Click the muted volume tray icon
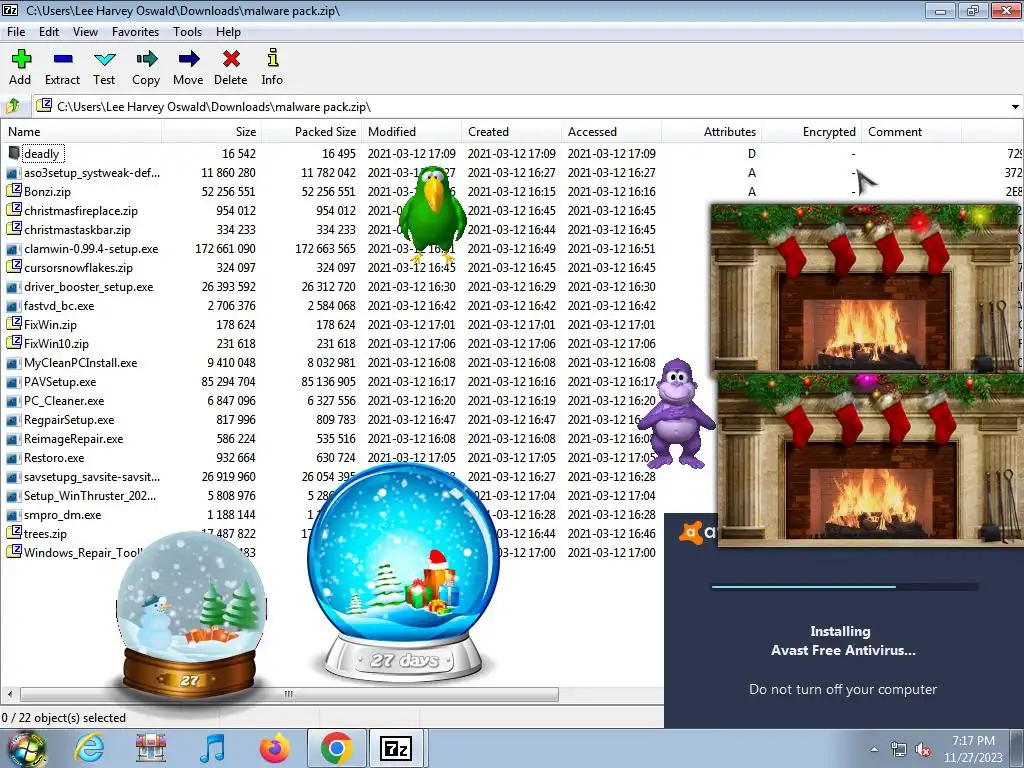Viewport: 1024px width, 768px height. (923, 750)
